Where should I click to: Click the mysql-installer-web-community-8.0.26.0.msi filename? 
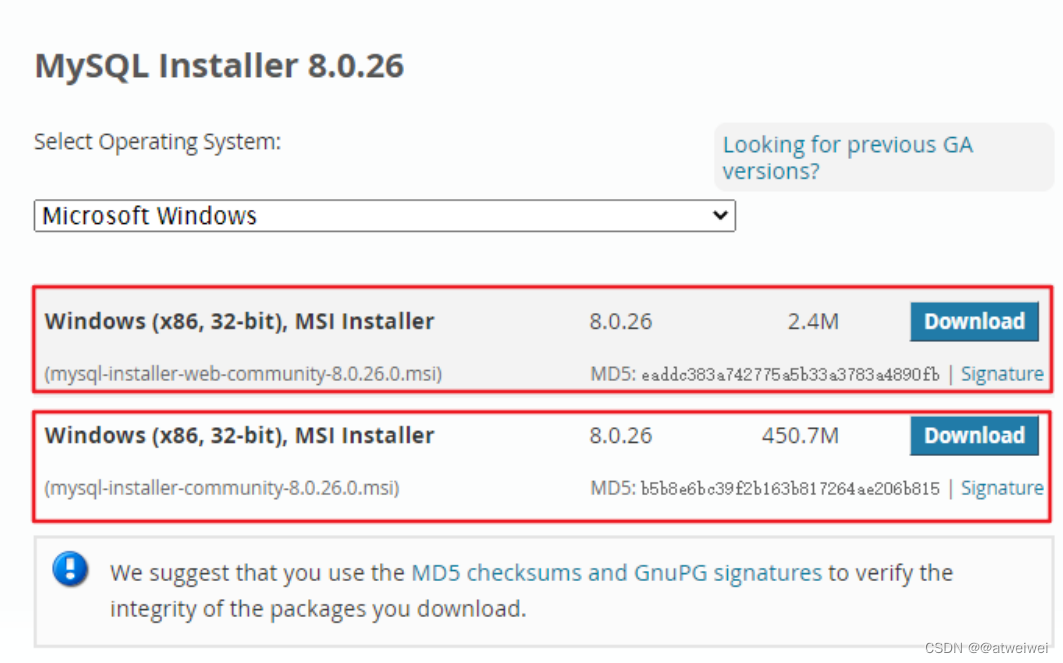[x=243, y=374]
